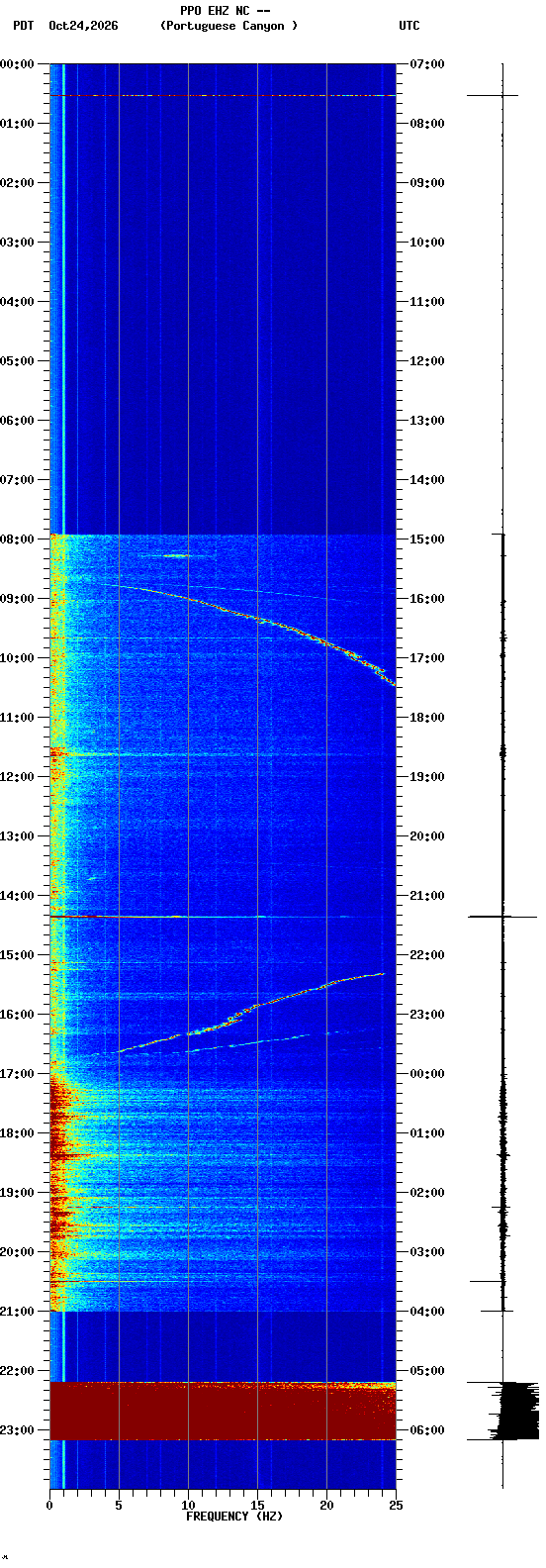Click the solid dark-red saturated band in the spectrogram
546x1568 pixels.
[223, 1411]
